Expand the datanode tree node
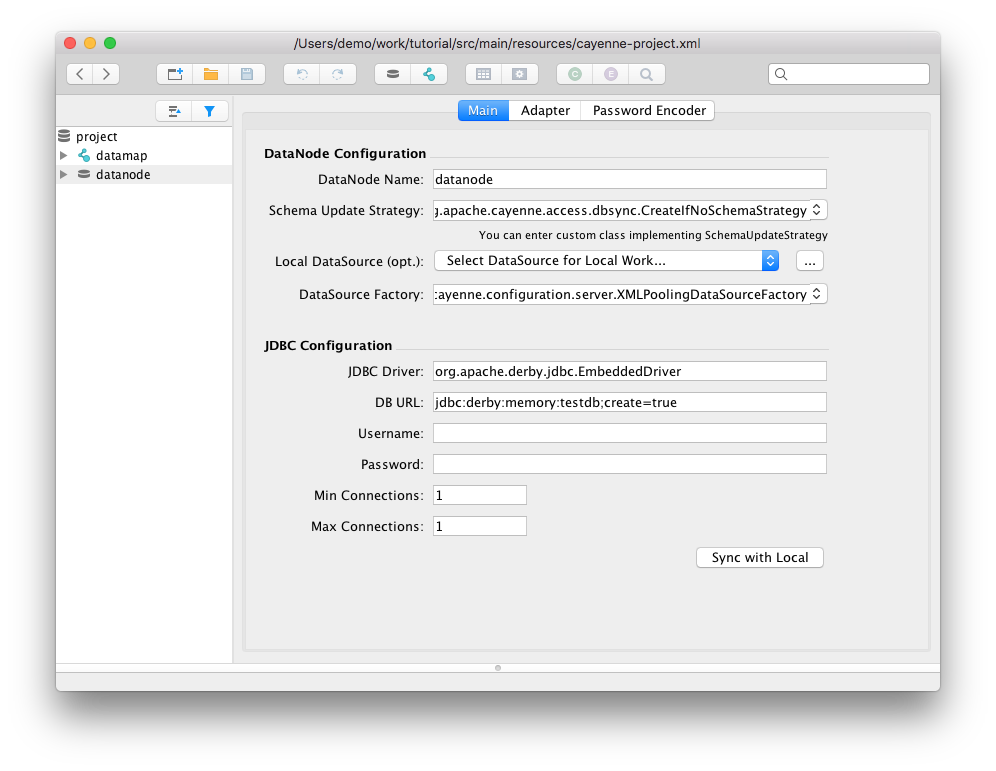This screenshot has width=996, height=771. [x=64, y=175]
